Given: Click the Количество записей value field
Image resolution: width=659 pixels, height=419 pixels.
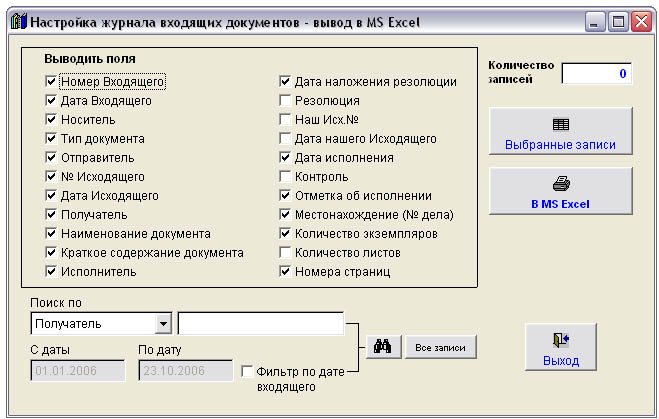Looking at the screenshot, I should [x=596, y=74].
